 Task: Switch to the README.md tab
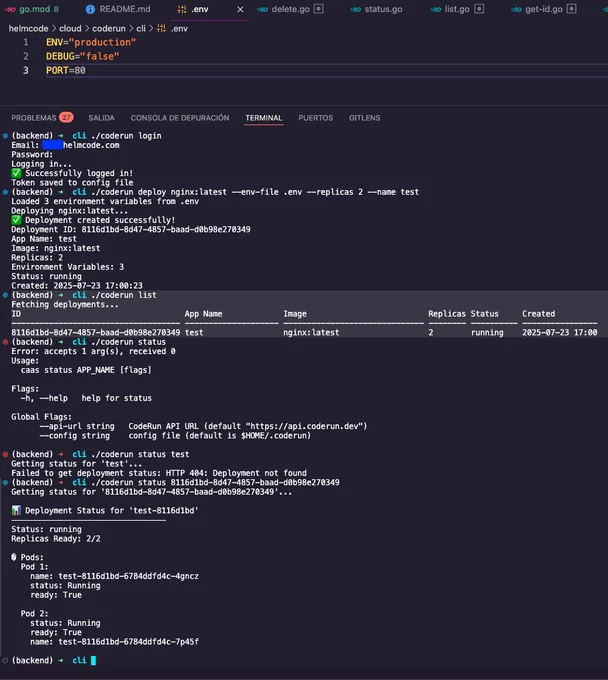point(118,9)
